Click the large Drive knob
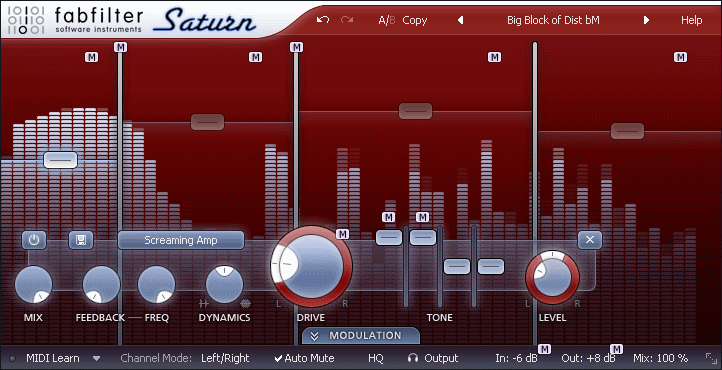Image resolution: width=722 pixels, height=370 pixels. [311, 266]
